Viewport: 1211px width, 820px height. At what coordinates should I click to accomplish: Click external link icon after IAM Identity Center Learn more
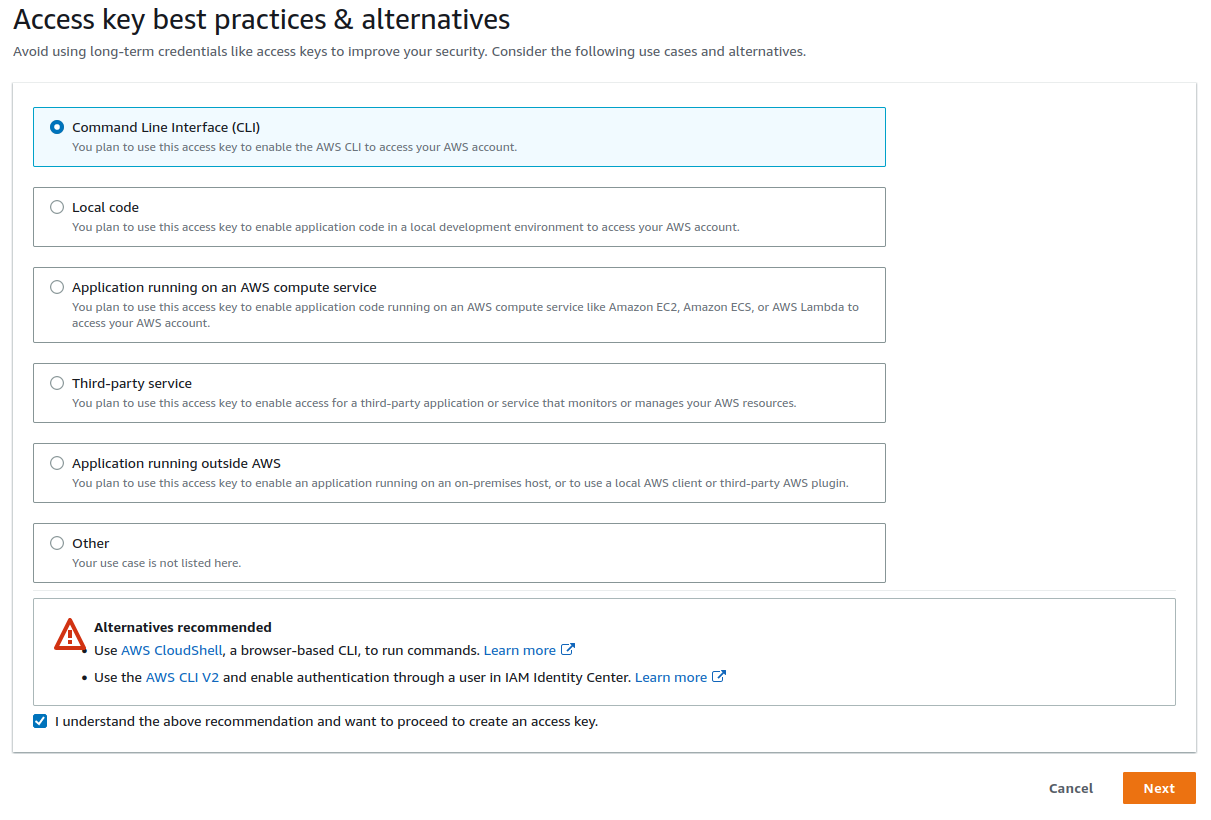click(719, 677)
